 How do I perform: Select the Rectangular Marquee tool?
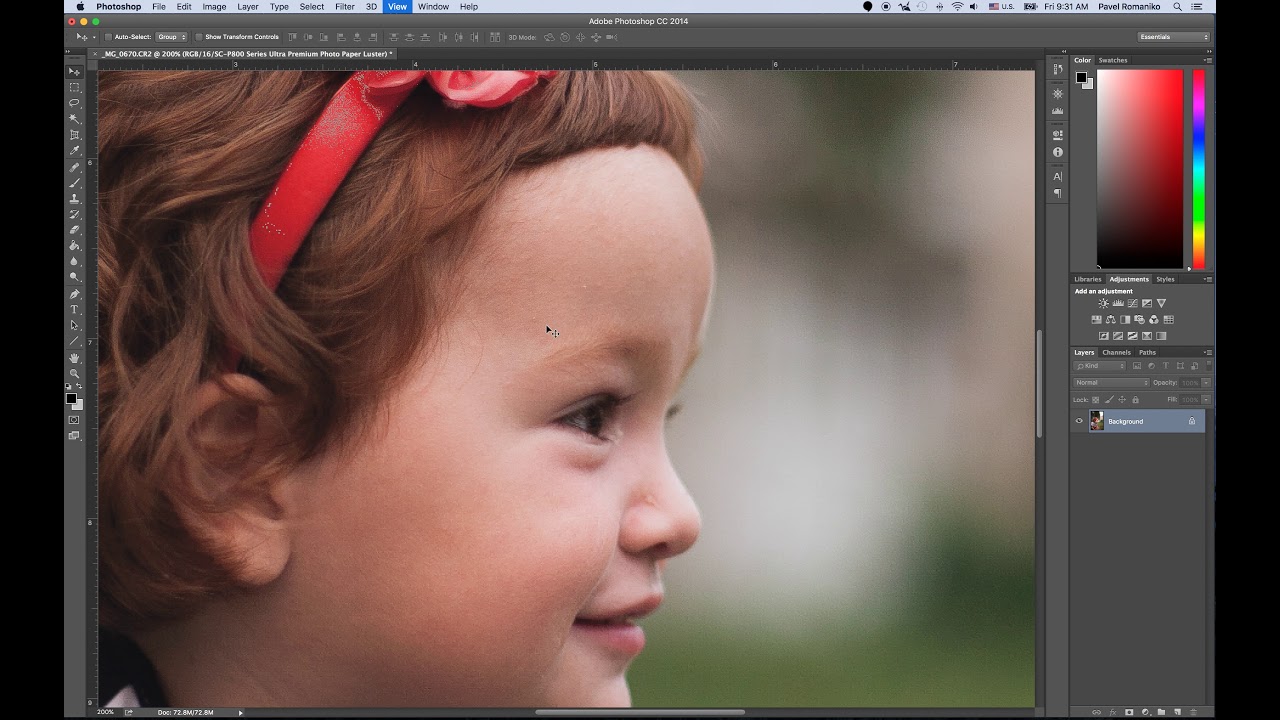(74, 87)
